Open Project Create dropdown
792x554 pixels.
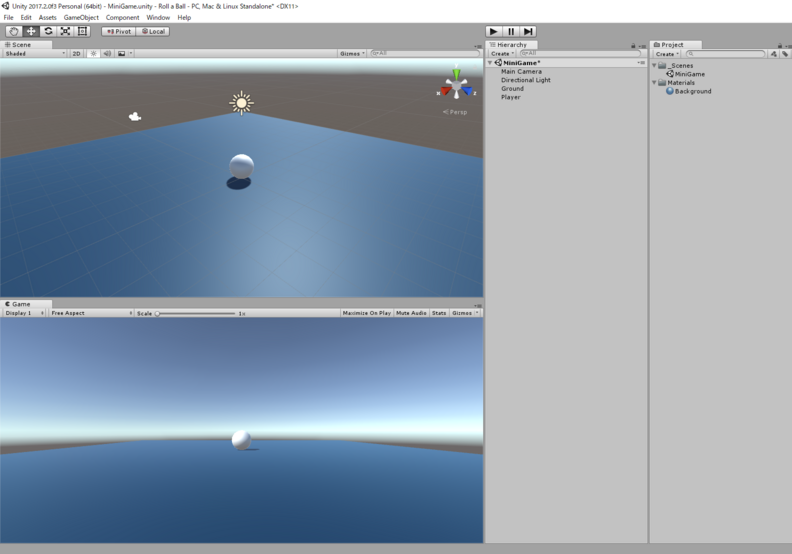667,54
